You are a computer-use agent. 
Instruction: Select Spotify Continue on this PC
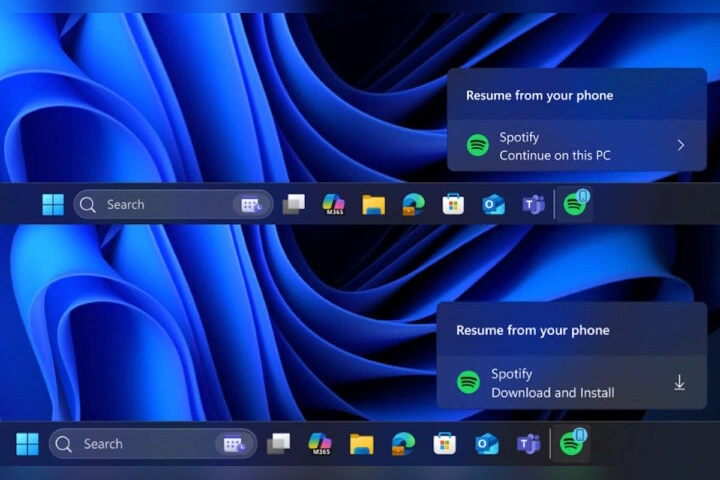577,146
